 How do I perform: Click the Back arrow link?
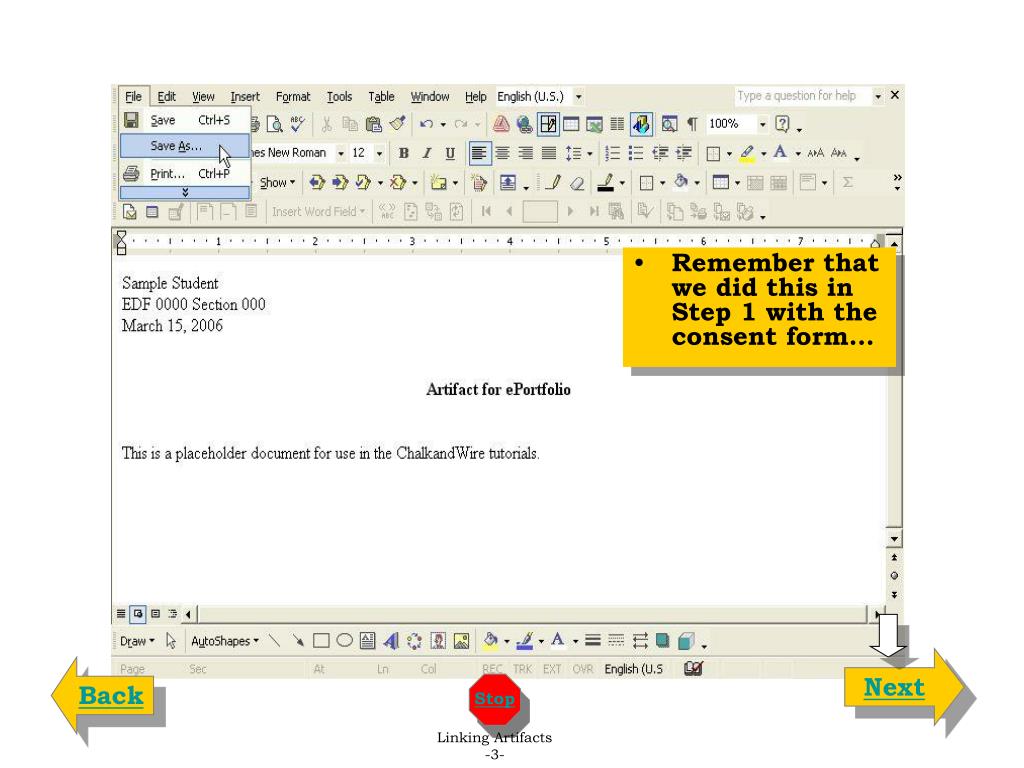coord(110,696)
